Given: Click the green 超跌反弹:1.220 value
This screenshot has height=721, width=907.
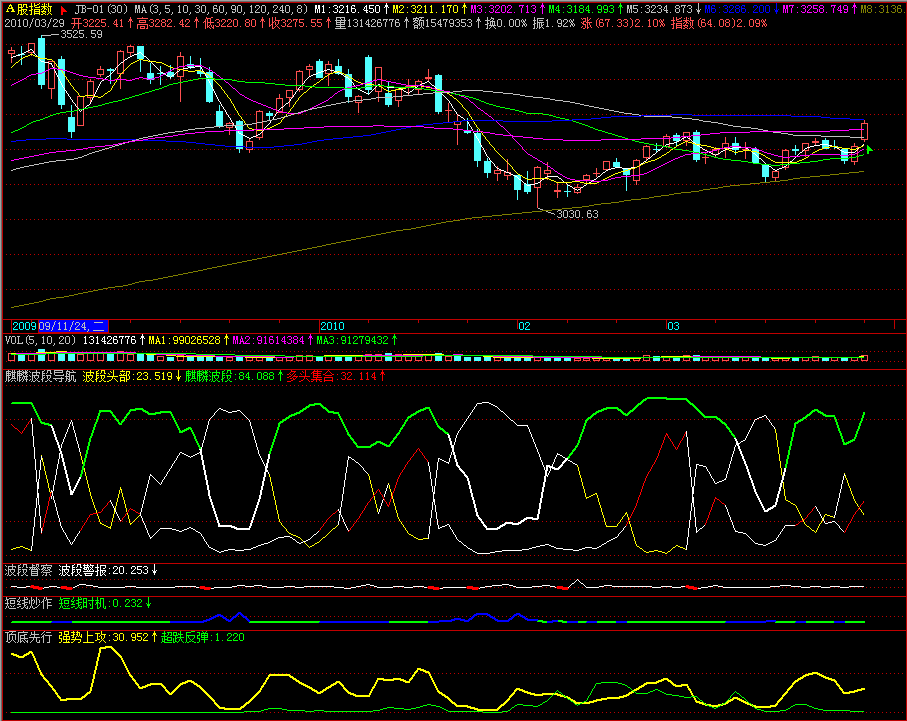Looking at the screenshot, I should 202,638.
